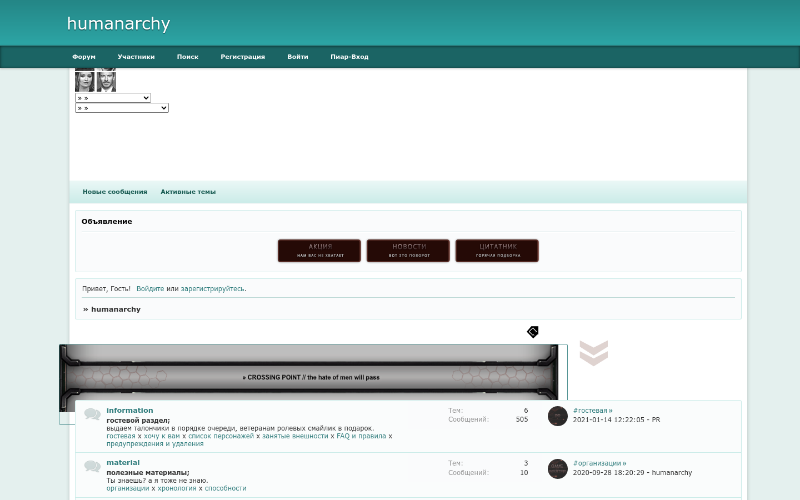Click the material forum speech bubble icon
Viewport: 800px width, 500px height.
tap(92, 466)
